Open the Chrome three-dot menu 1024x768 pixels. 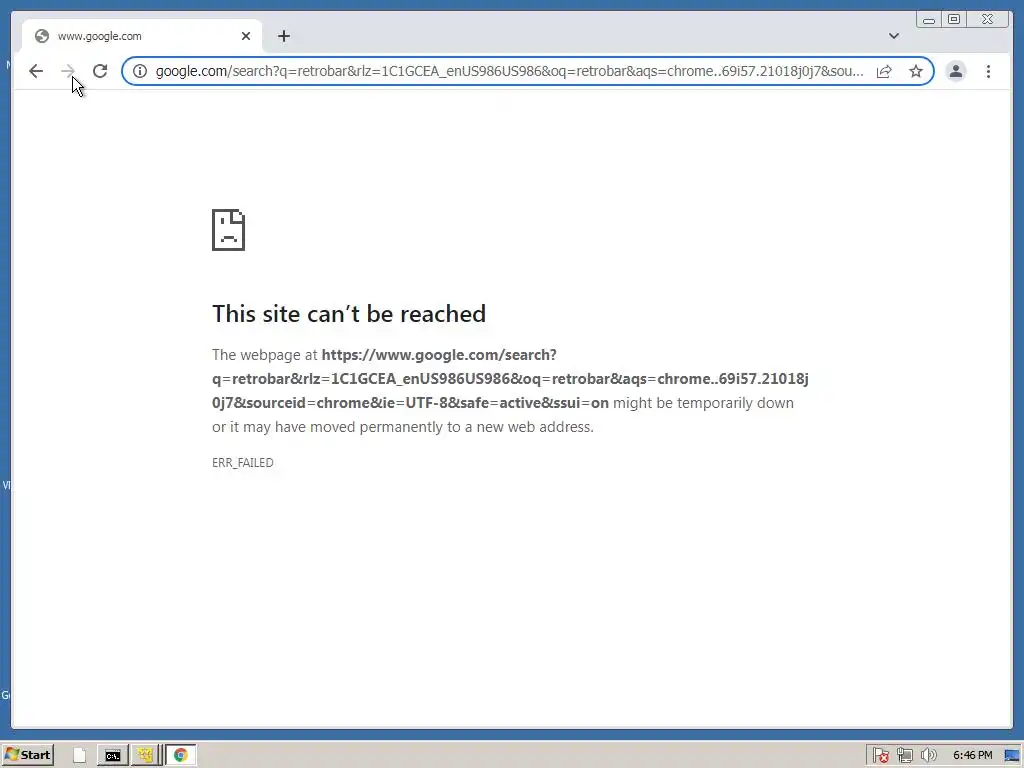989,71
